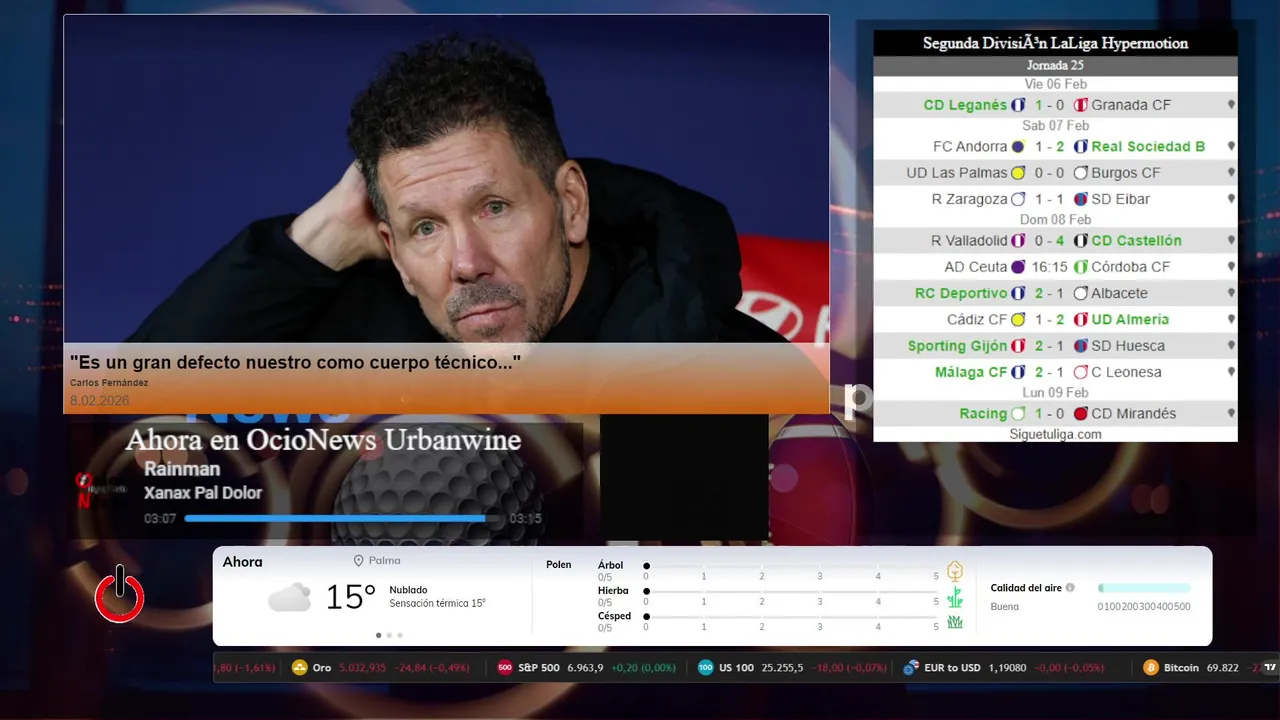The width and height of the screenshot is (1280, 720).
Task: Click the Granada CF club crest
Action: pos(1080,105)
